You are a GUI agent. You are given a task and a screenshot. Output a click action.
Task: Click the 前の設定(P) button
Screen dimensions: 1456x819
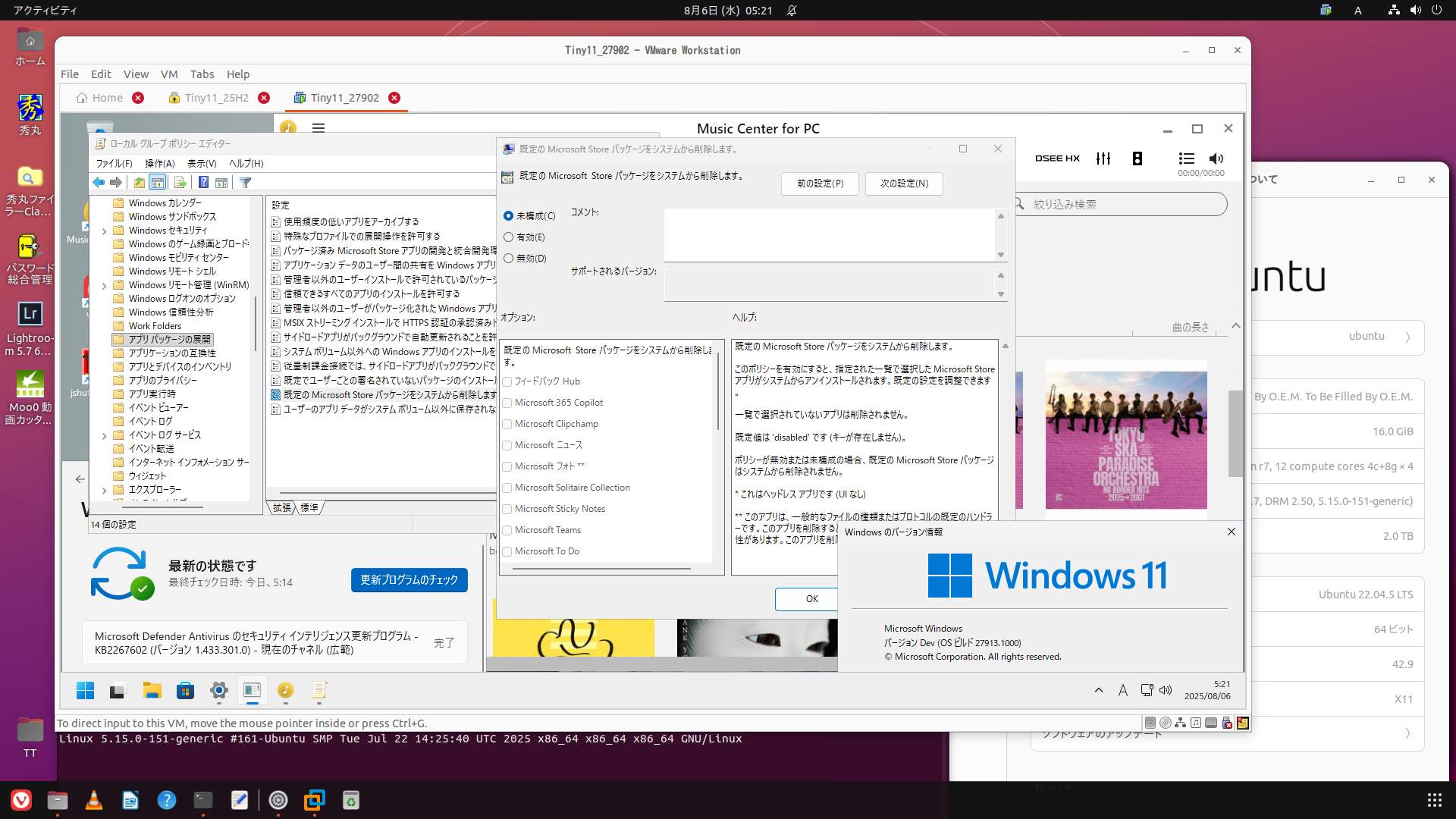pos(821,184)
